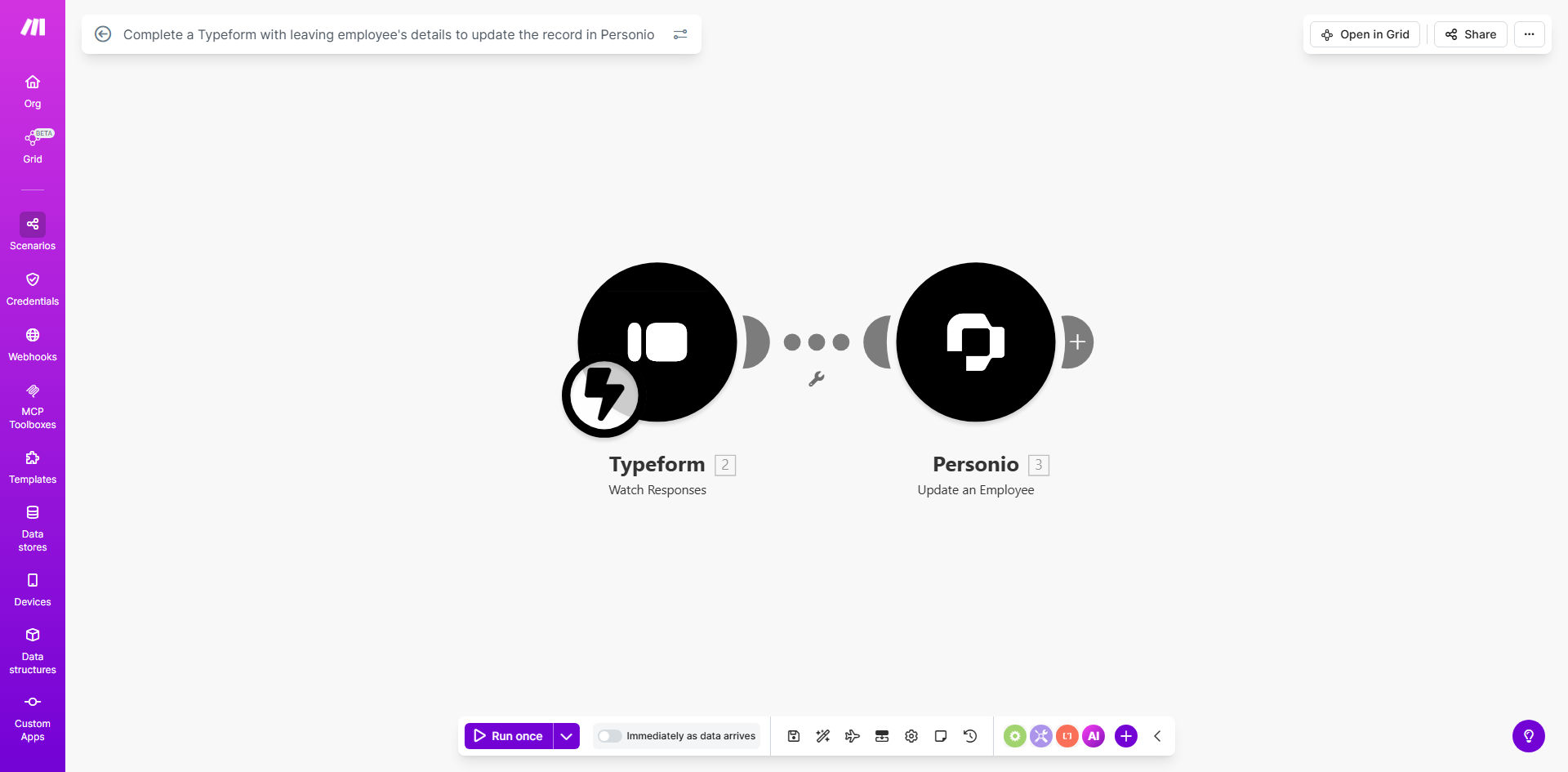Click the airplane explain flow icon
This screenshot has width=1568, height=772.
point(852,736)
